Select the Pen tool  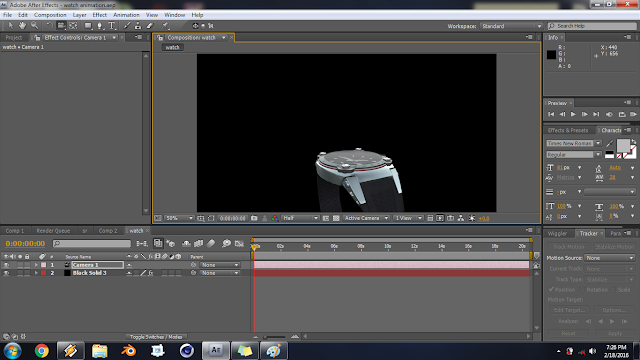pyautogui.click(x=100, y=26)
